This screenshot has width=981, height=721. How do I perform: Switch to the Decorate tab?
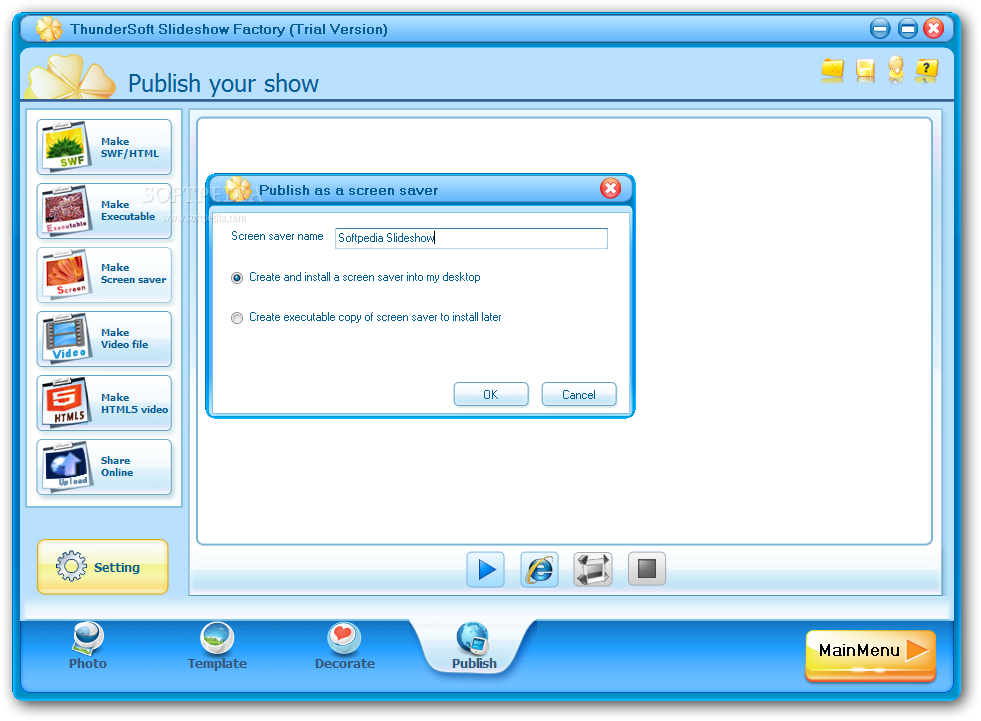coord(345,646)
